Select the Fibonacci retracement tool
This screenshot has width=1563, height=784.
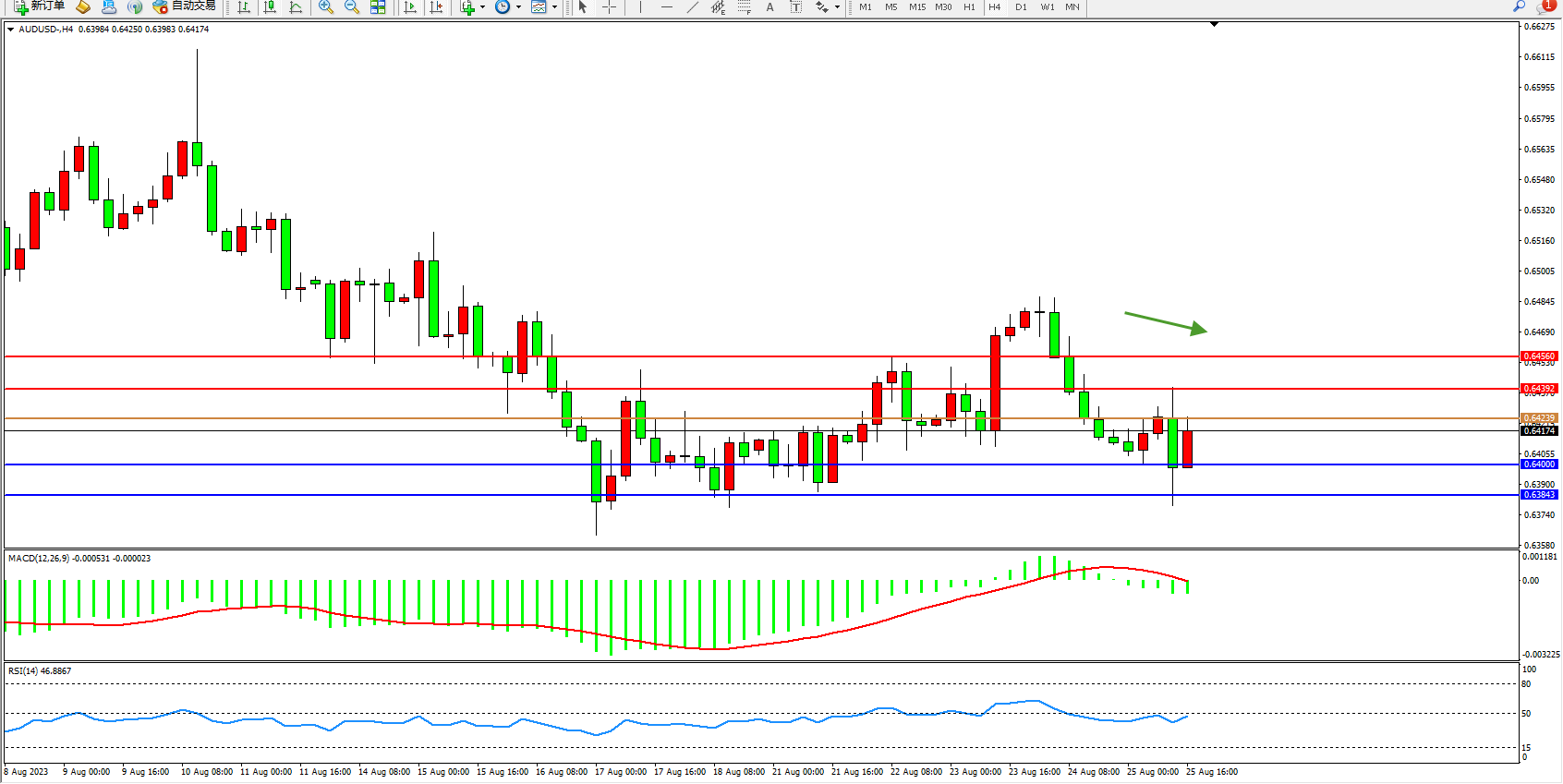744,7
